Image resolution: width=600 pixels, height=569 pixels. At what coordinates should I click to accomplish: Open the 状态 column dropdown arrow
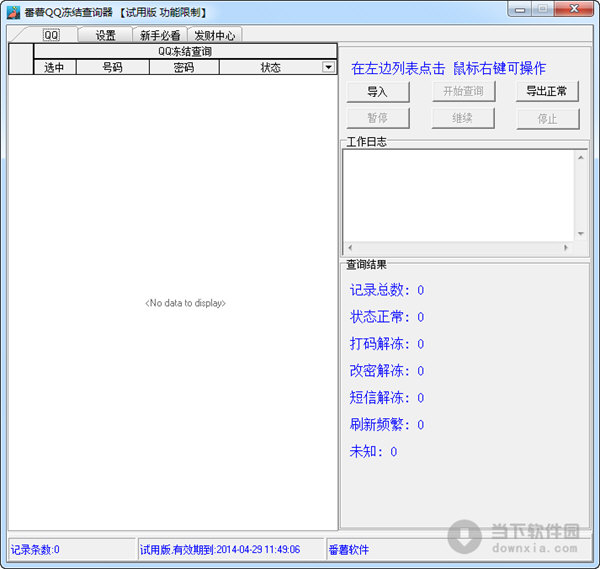pos(328,67)
